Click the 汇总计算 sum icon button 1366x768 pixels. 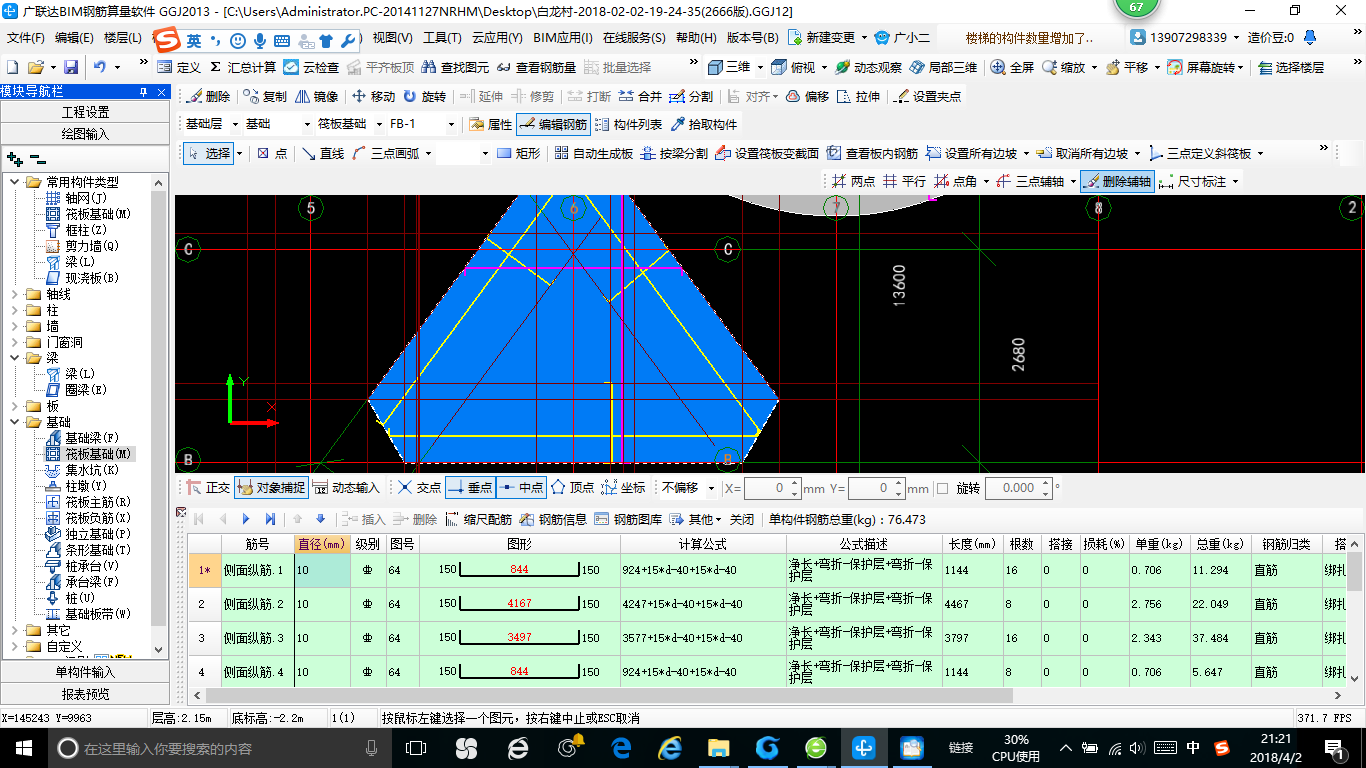coord(243,67)
